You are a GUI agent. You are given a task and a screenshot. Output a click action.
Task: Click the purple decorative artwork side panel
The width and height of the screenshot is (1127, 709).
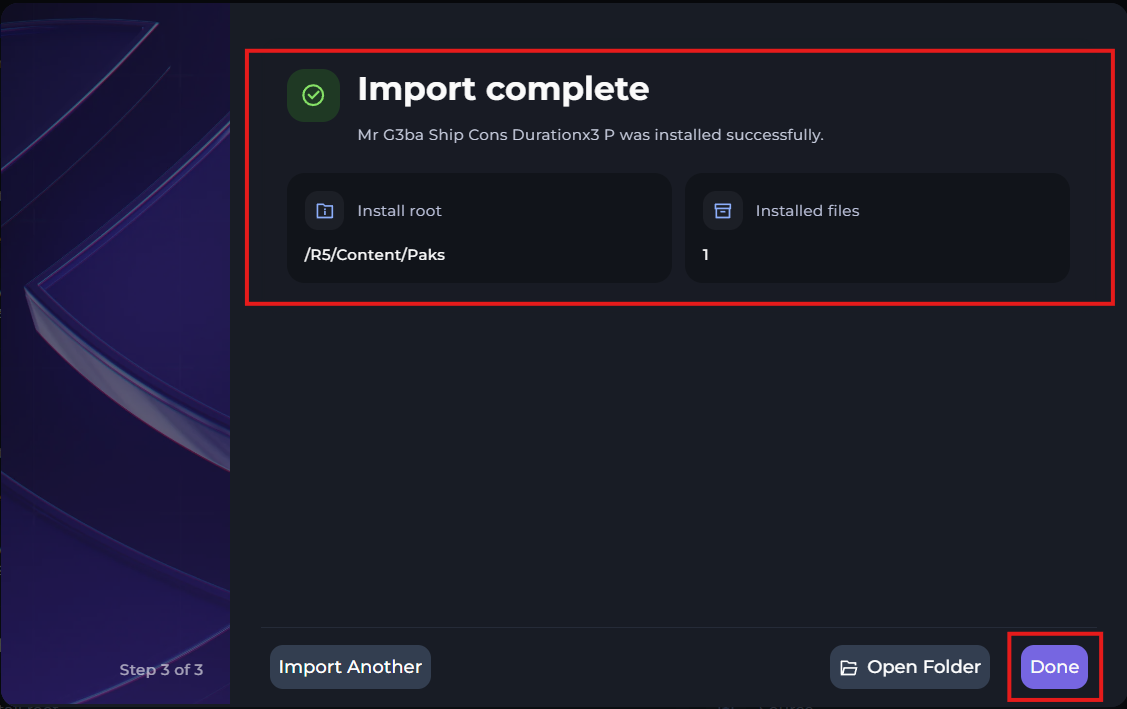pyautogui.click(x=115, y=350)
